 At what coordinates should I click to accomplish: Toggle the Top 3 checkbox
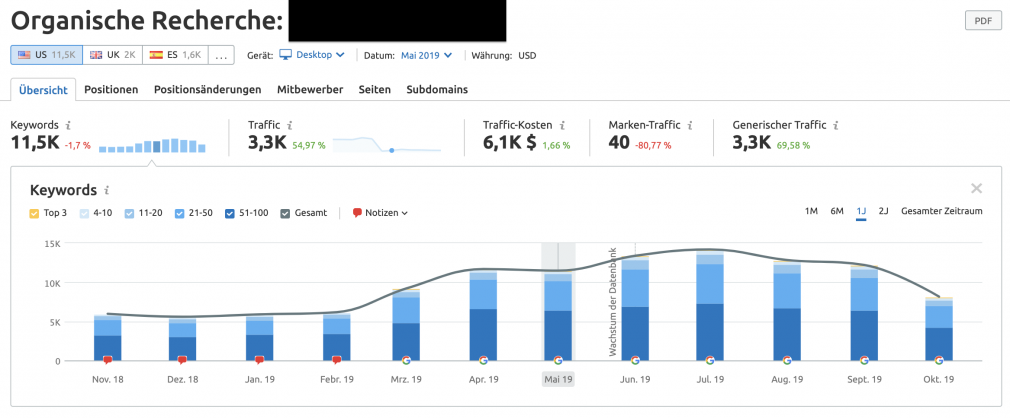34,213
